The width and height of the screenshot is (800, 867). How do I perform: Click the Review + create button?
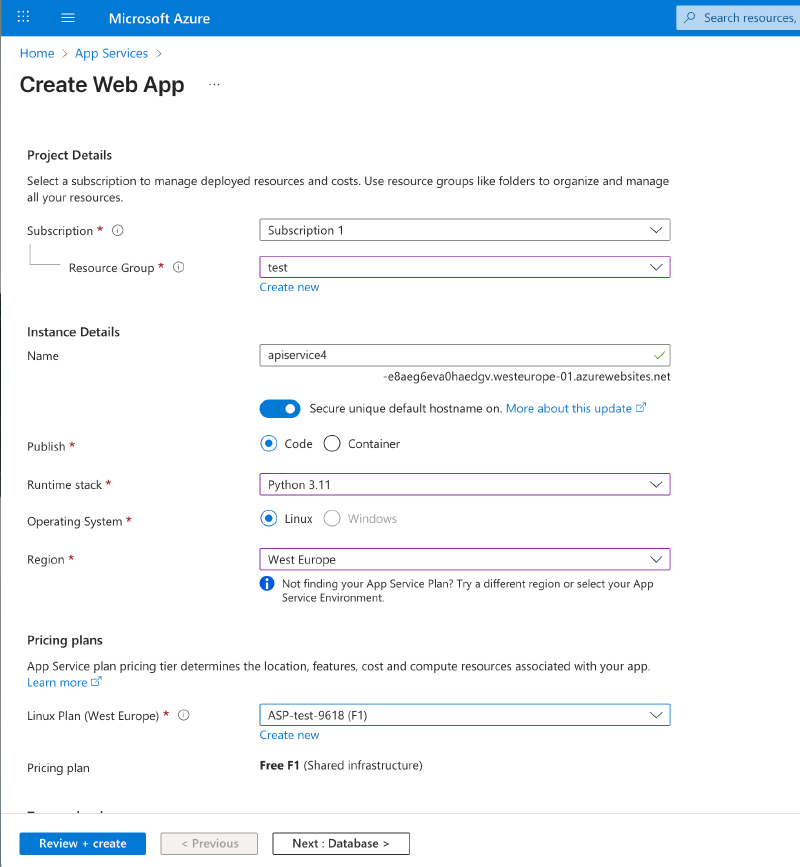tap(83, 843)
